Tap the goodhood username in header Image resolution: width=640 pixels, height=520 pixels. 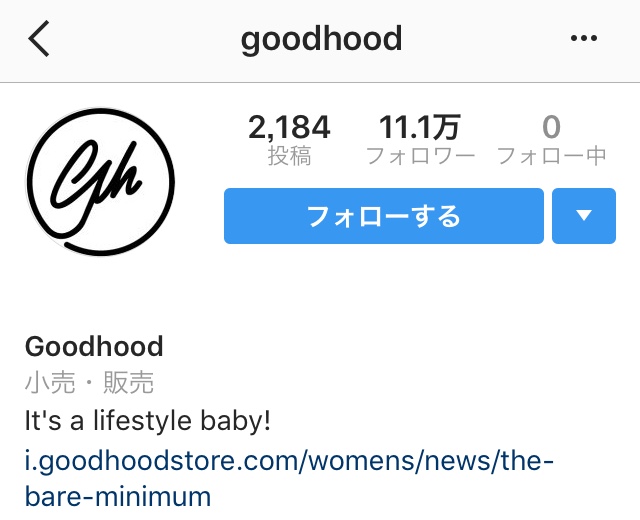[322, 39]
